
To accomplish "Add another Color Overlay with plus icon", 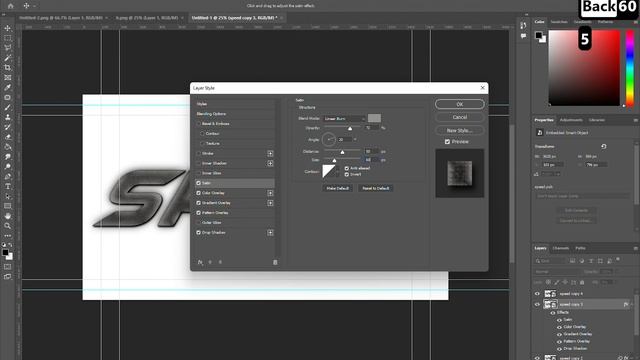I will tap(270, 193).
